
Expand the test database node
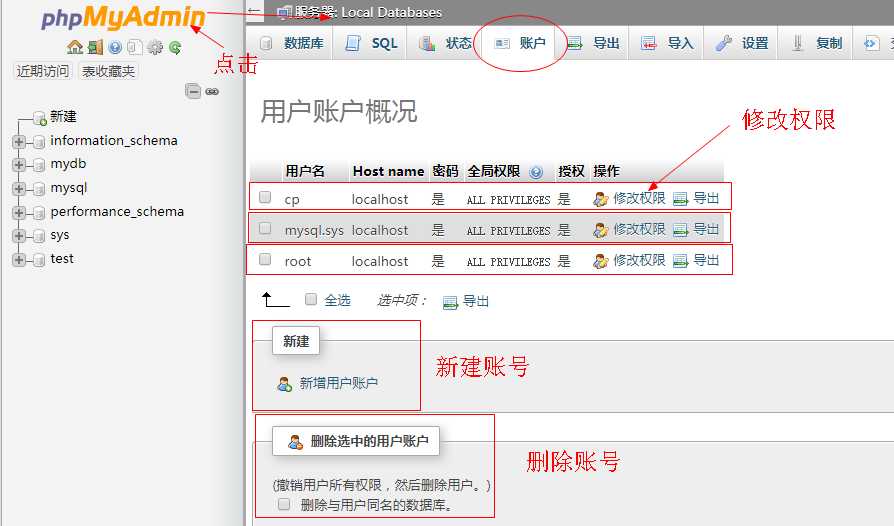[19, 260]
